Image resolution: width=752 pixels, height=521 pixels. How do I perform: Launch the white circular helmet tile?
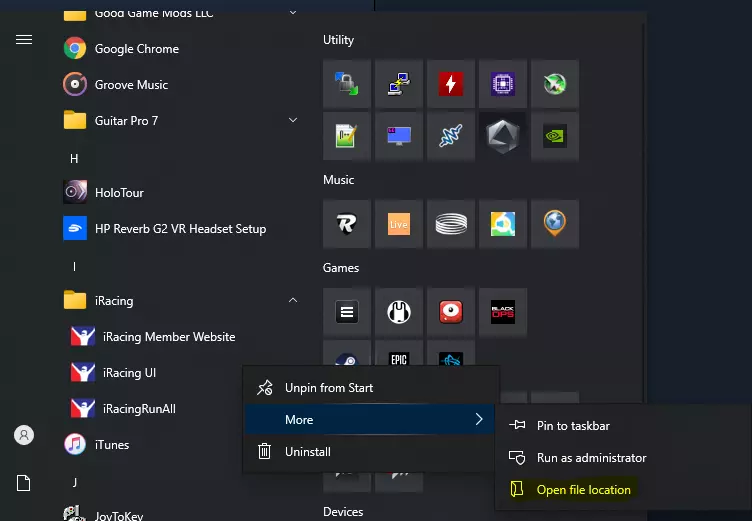(399, 312)
